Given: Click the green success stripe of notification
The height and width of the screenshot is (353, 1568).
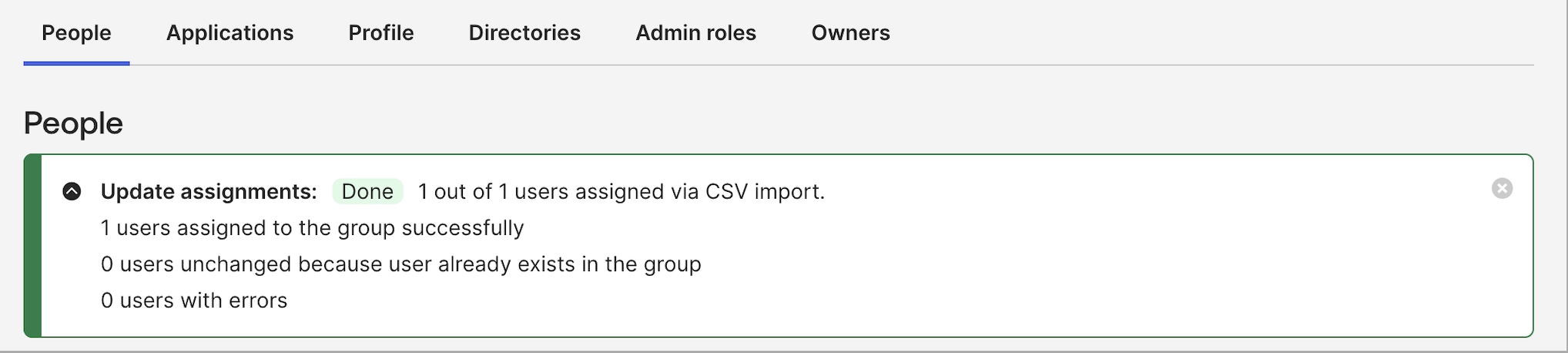Looking at the screenshot, I should (x=32, y=246).
